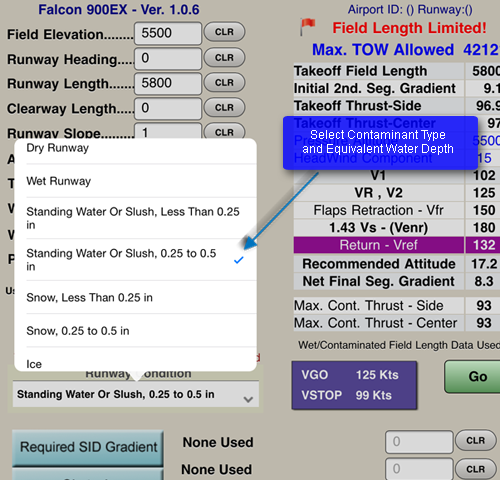The image size is (500, 480).
Task: Select Dry Runway from the list
Action: [x=136, y=149]
